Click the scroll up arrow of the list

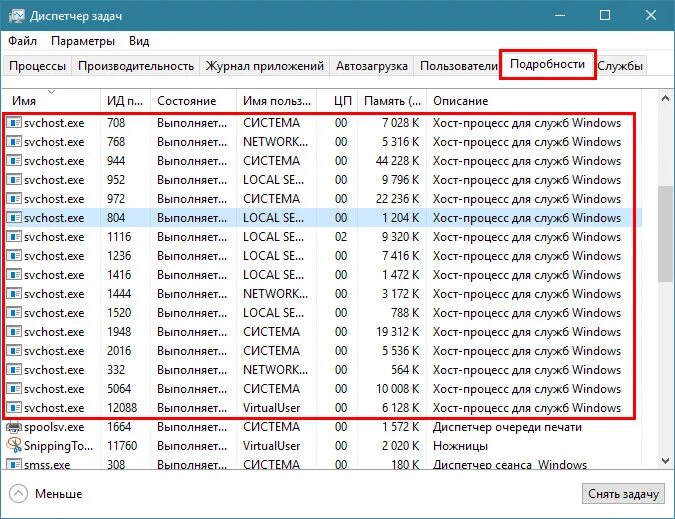click(x=665, y=99)
